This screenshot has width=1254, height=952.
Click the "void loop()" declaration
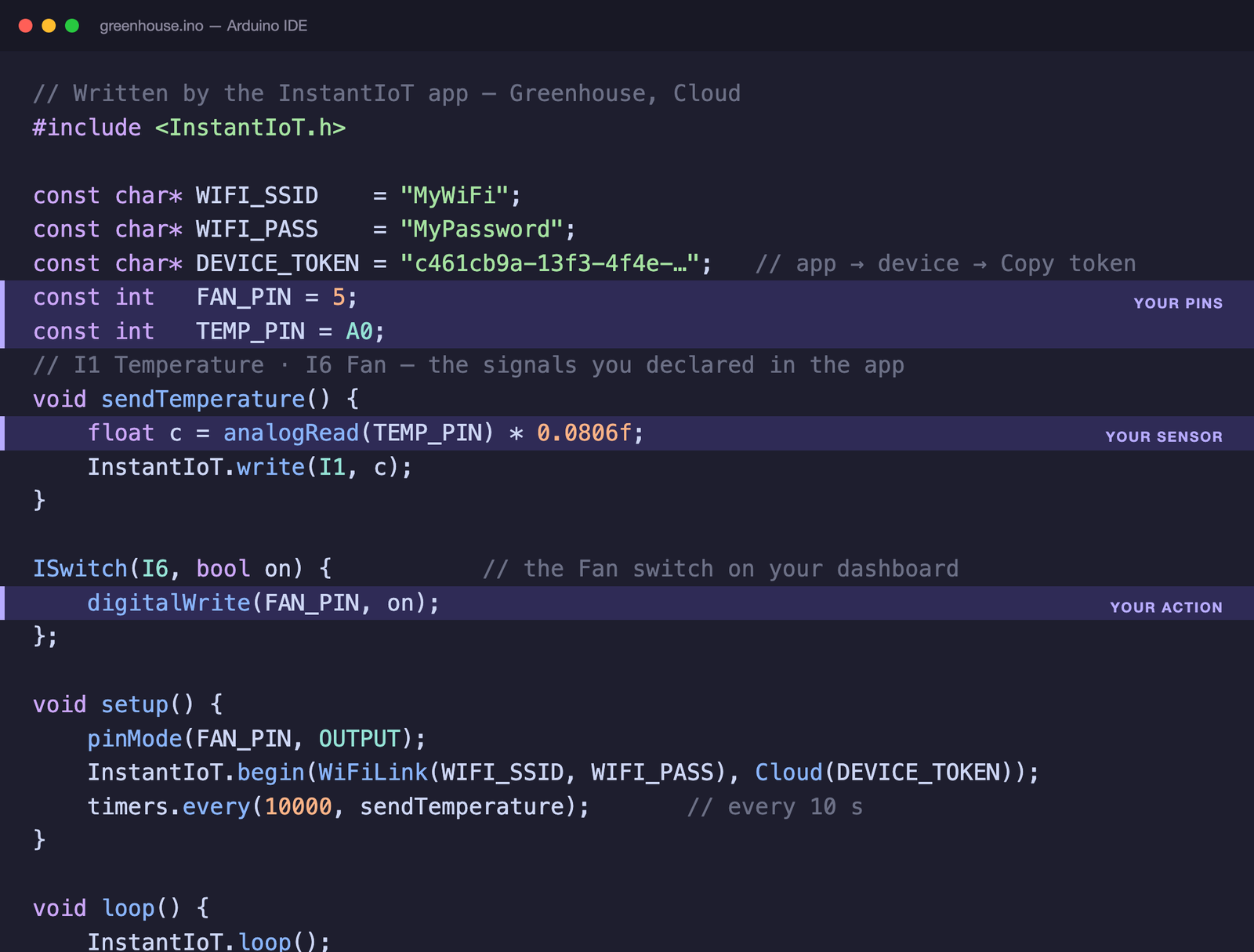[x=107, y=908]
